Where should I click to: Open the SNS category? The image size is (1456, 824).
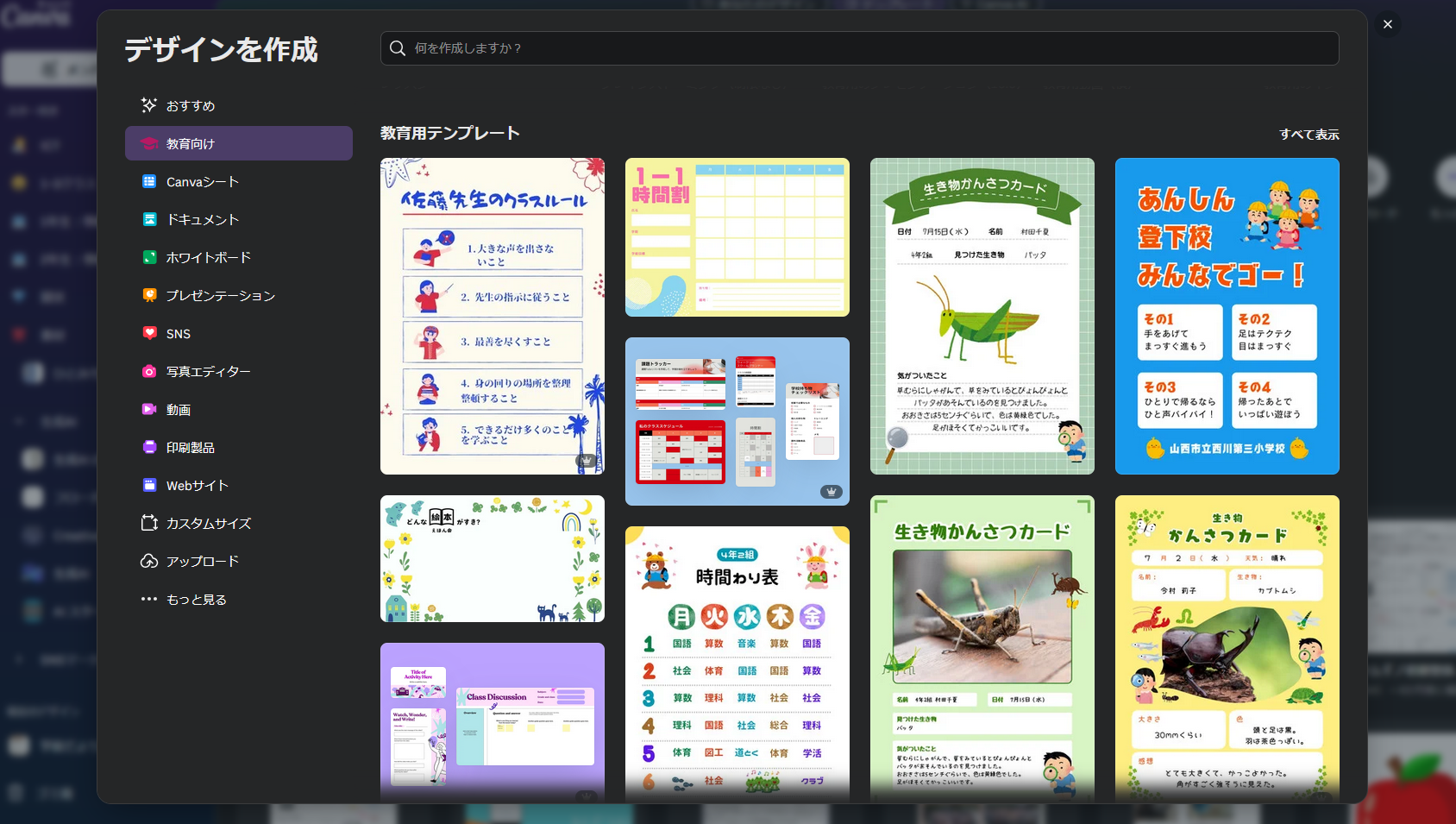coord(239,333)
